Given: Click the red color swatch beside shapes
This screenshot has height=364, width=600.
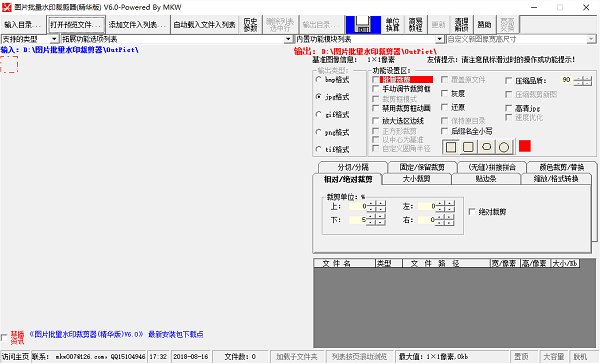Looking at the screenshot, I should 525,146.
